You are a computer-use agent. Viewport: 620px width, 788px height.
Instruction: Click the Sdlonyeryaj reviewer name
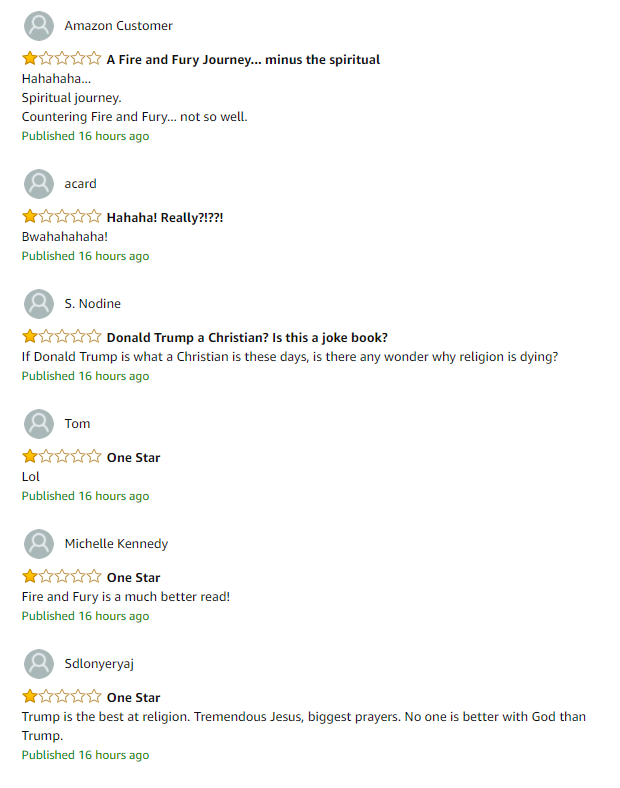point(99,664)
